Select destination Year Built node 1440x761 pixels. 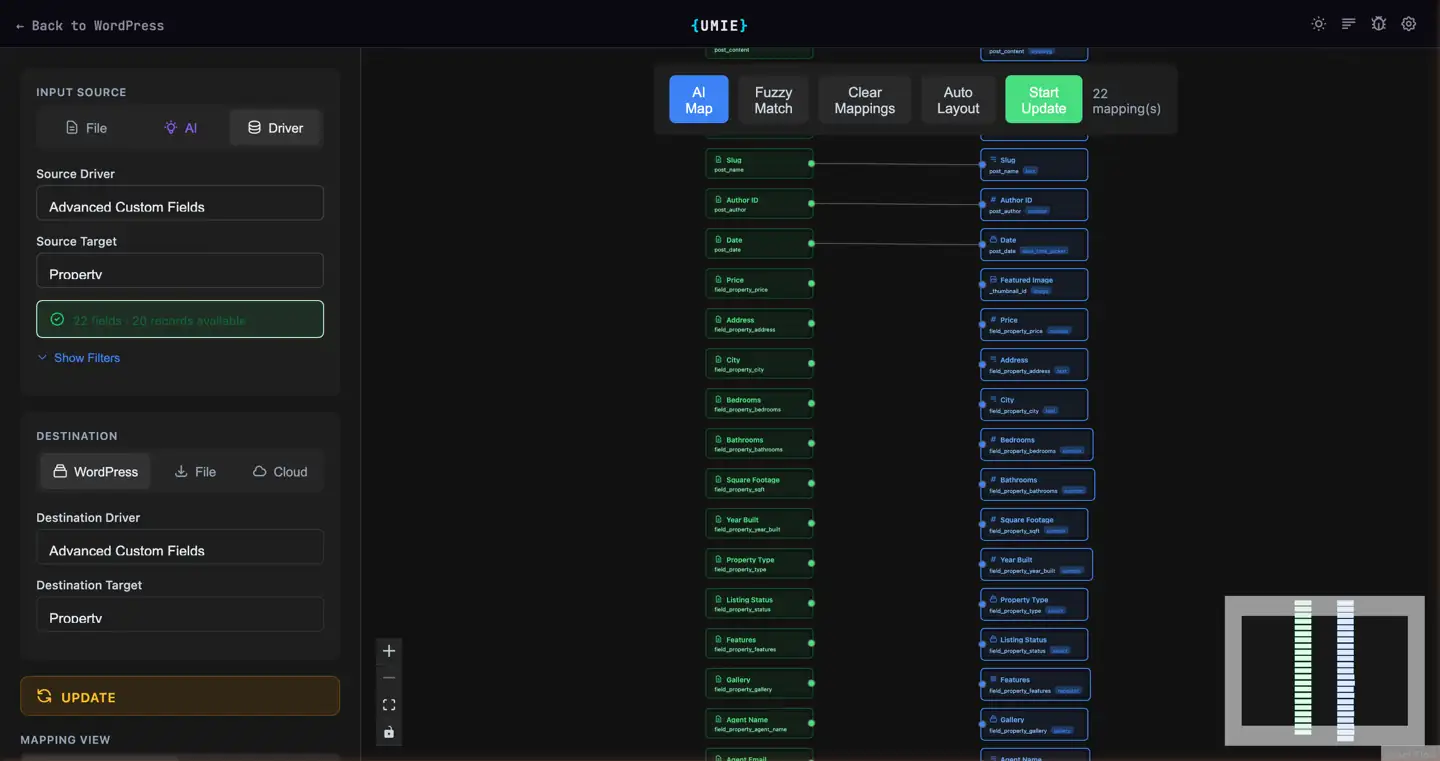pos(1036,565)
